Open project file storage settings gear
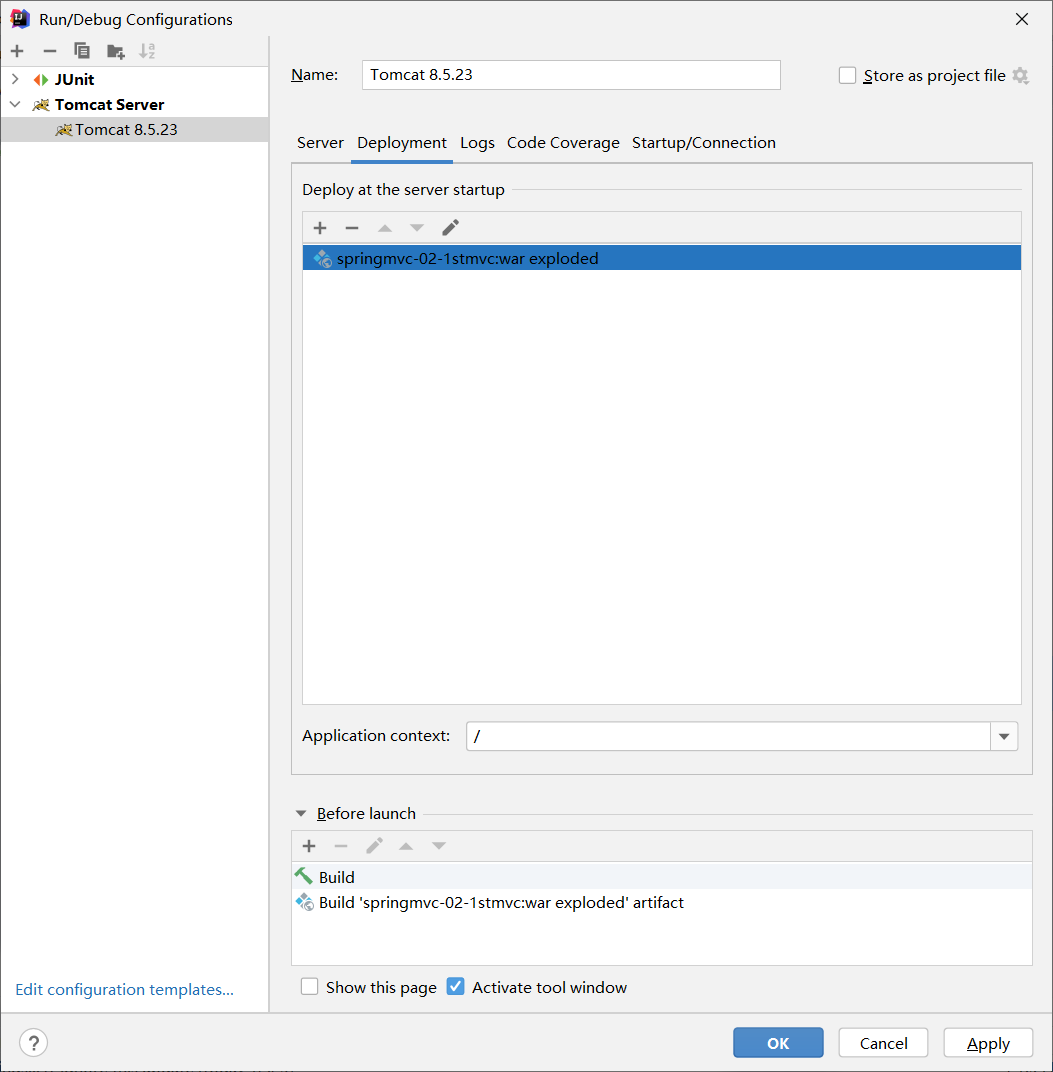The image size is (1053, 1072). pos(1020,75)
